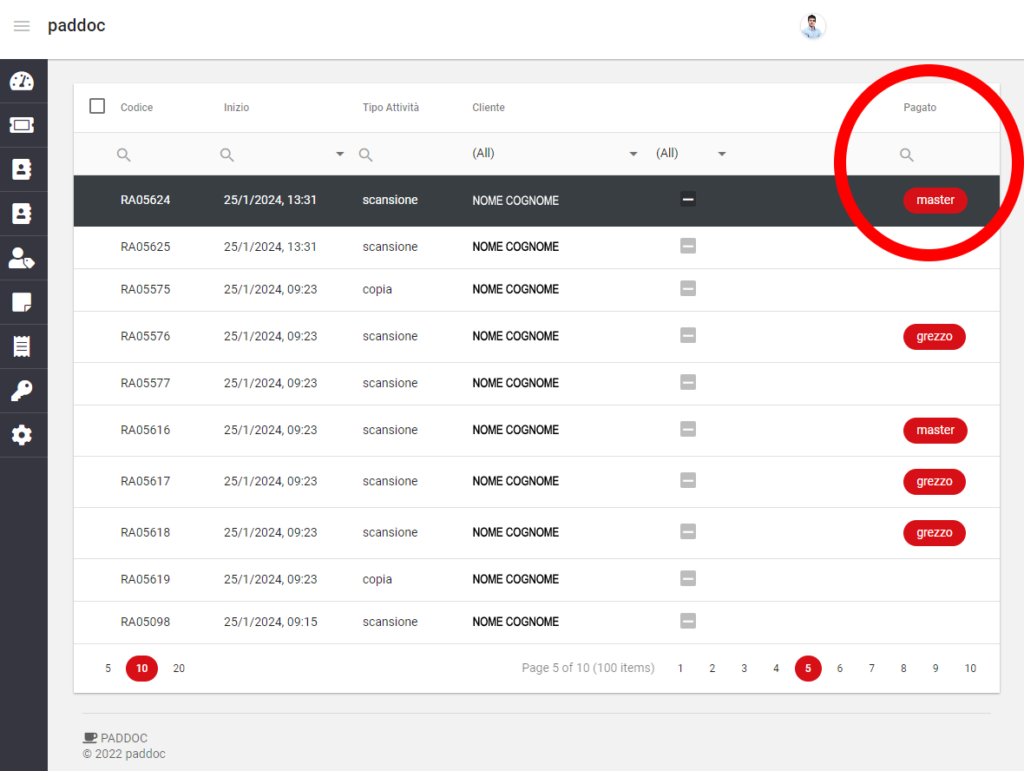This screenshot has height=771, width=1024.
Task: Sort by Codice column header
Action: click(x=136, y=107)
